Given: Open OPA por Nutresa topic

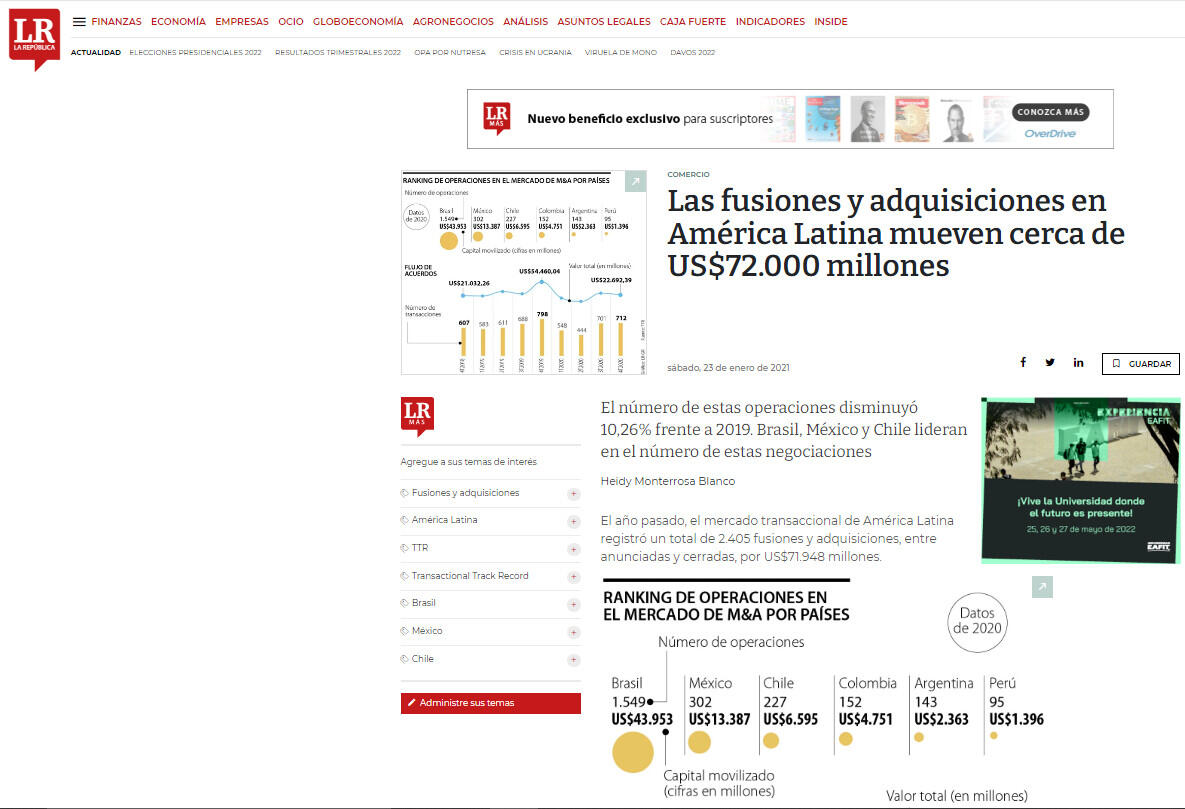Looking at the screenshot, I should (x=450, y=53).
